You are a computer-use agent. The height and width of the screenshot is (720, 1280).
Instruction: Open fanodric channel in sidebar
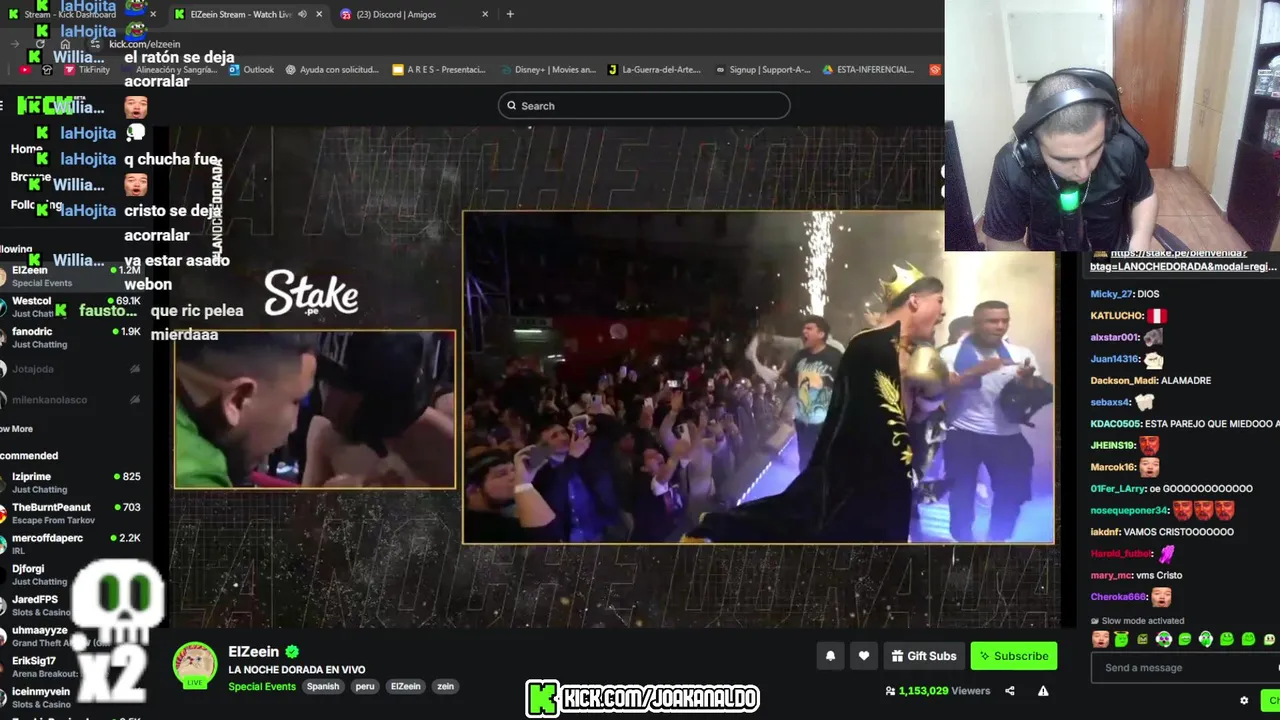pos(72,338)
